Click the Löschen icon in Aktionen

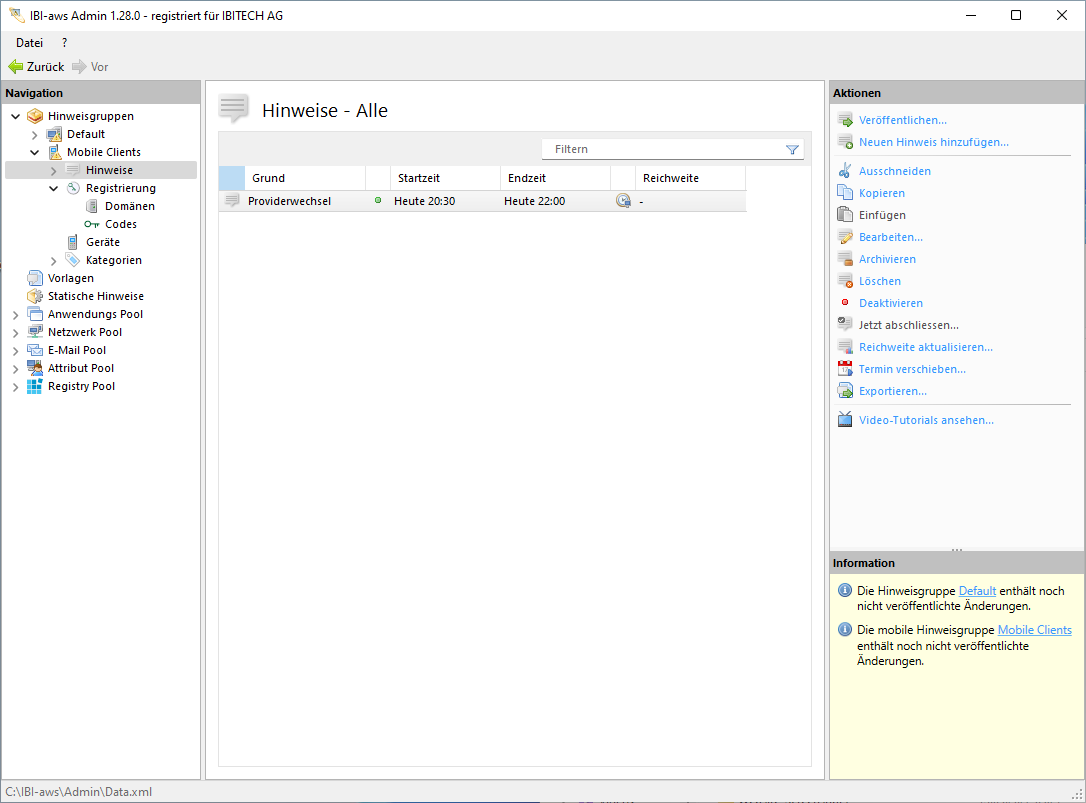point(845,281)
